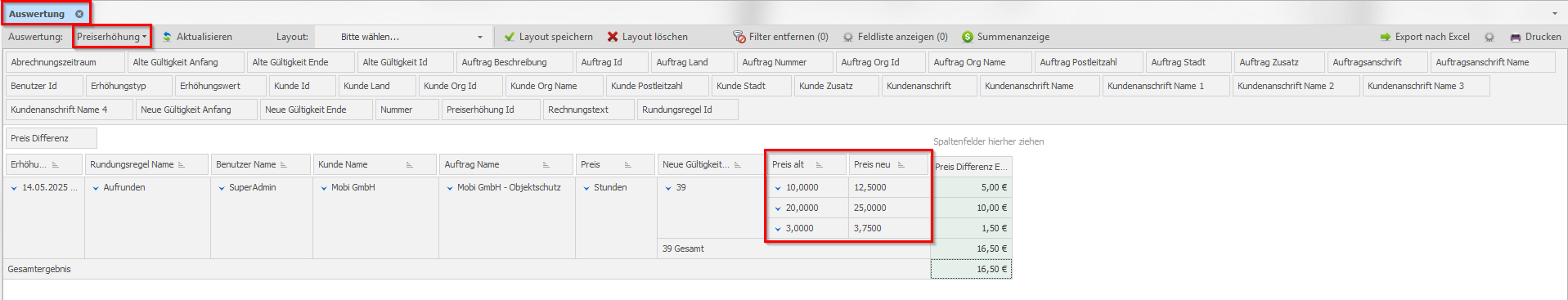Click the Preis Differenz data field chip
Image resolution: width=1568 pixels, height=300 pixels.
(52, 138)
